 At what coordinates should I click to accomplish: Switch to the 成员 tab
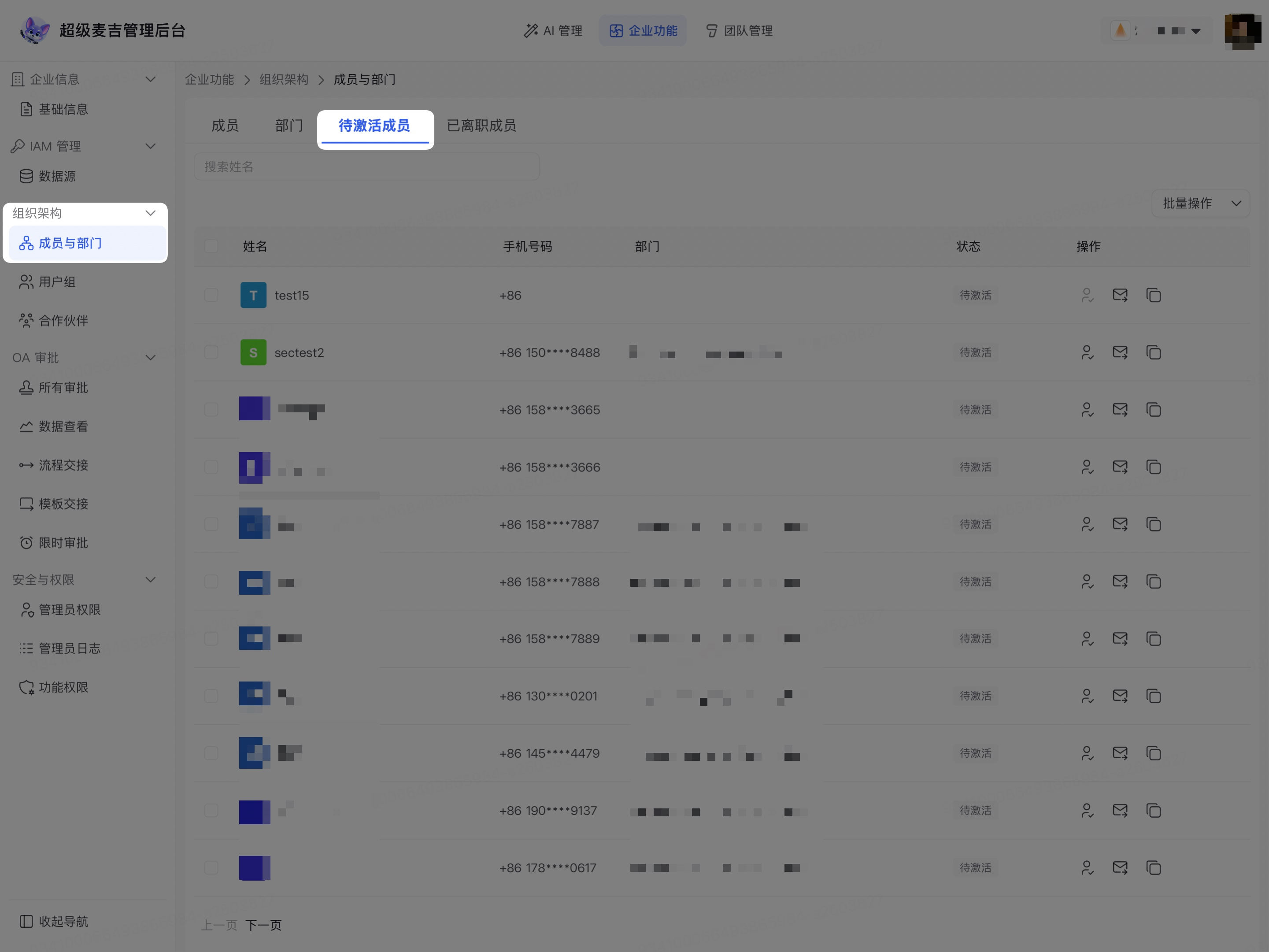coord(225,126)
